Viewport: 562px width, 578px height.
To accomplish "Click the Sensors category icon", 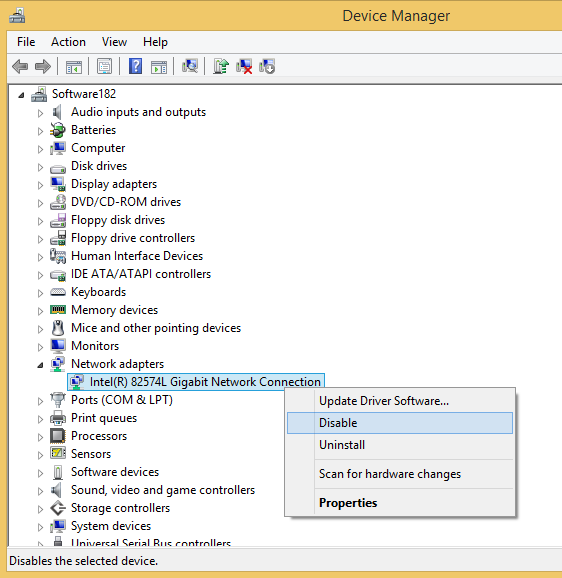I will pos(58,453).
